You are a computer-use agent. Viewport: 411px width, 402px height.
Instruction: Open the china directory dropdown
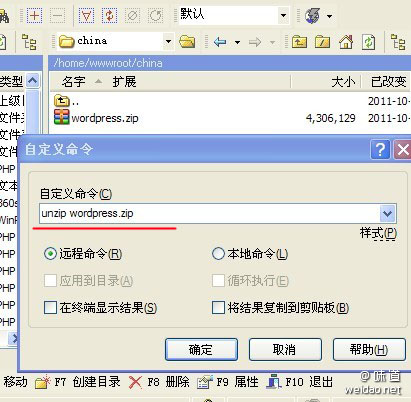point(168,42)
